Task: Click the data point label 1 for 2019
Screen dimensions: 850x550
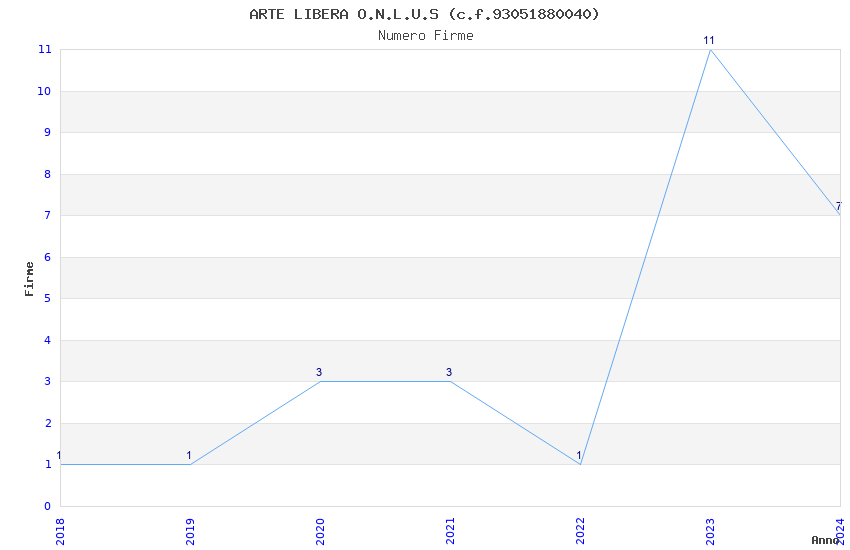Action: [189, 455]
